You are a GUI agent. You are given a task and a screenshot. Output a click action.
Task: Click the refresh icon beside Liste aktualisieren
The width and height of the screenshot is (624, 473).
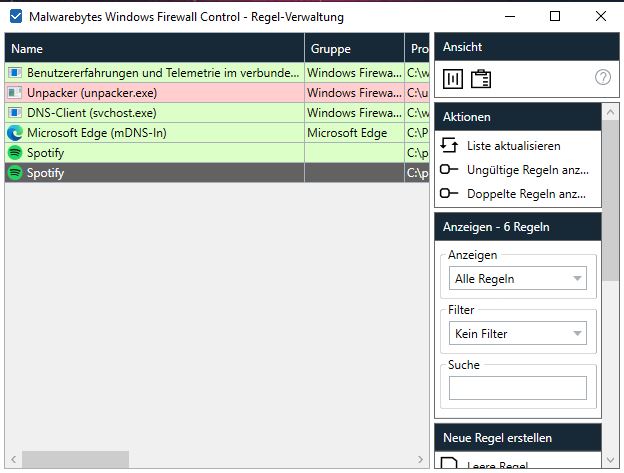pos(449,146)
